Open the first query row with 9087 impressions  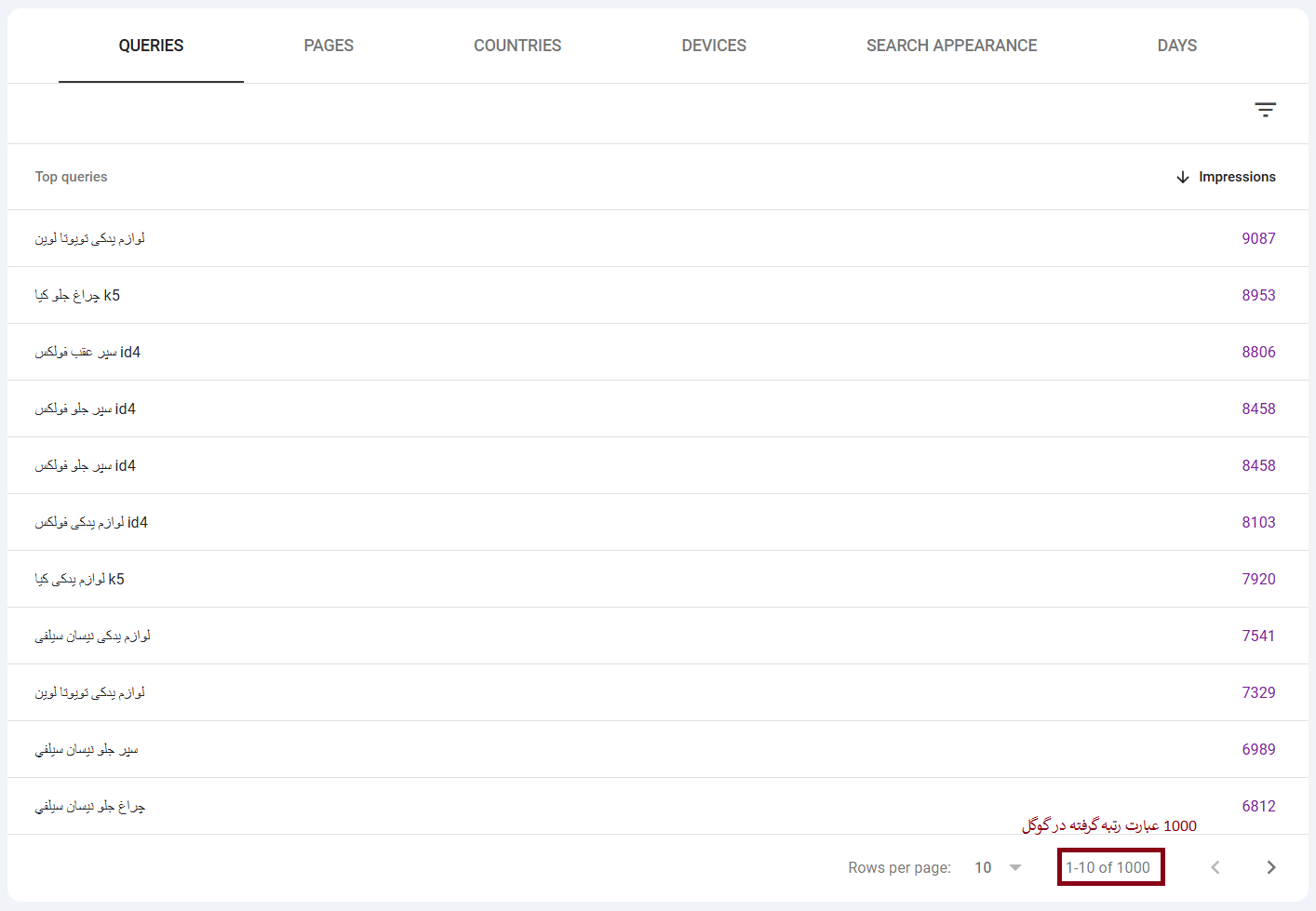pos(90,238)
